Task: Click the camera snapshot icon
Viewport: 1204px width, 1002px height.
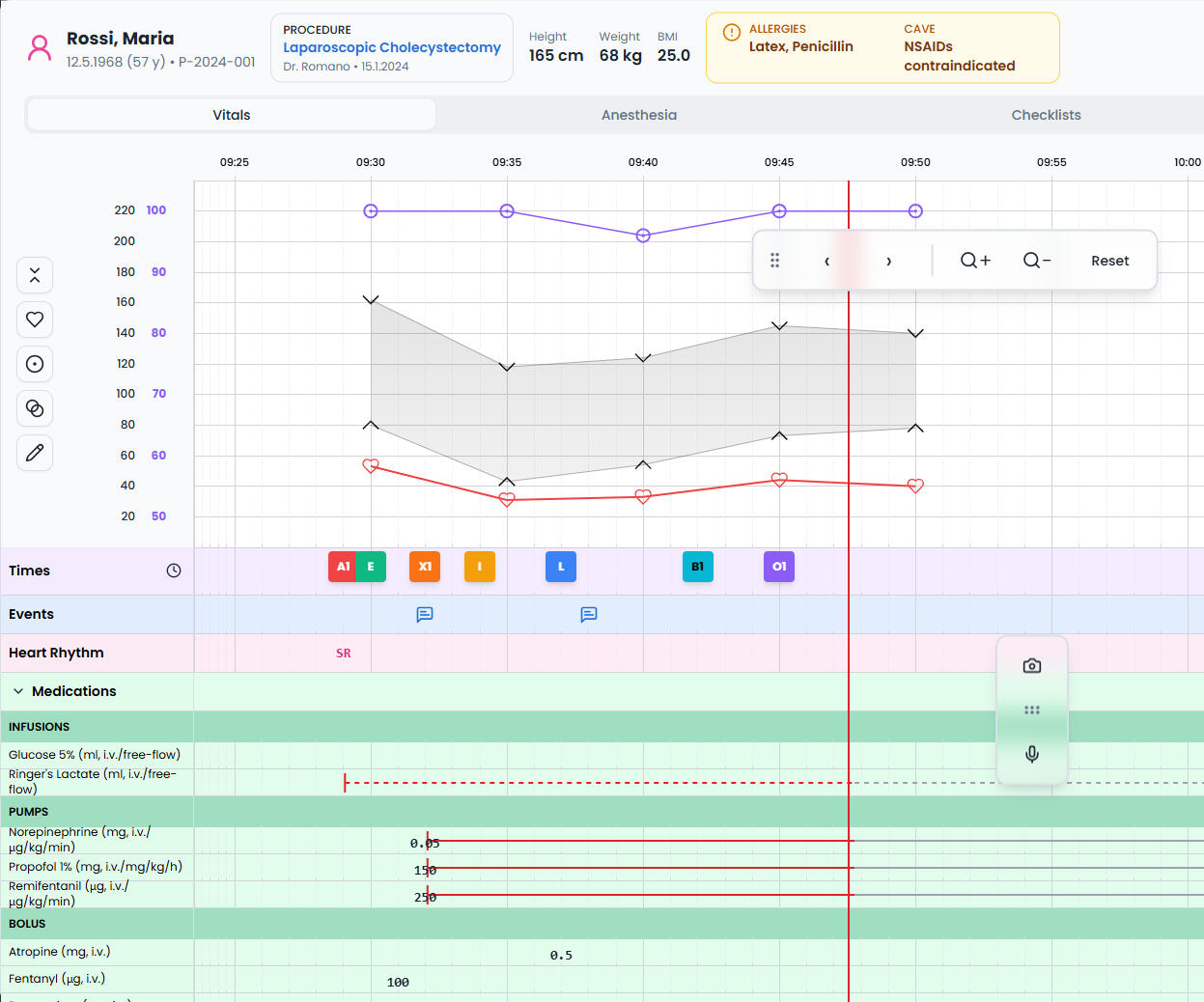Action: pos(1031,666)
